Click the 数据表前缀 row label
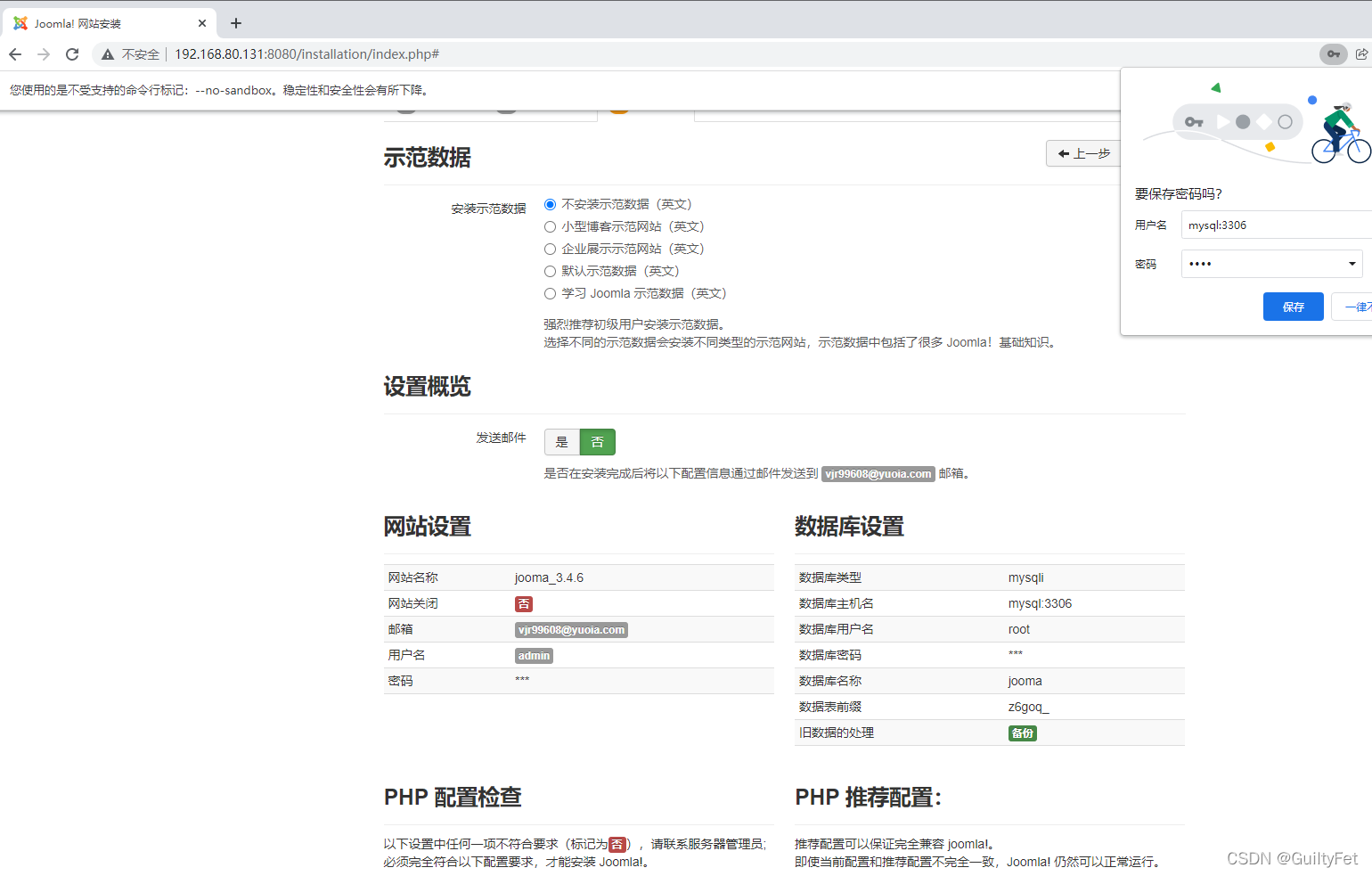The image size is (1372, 876). point(830,707)
